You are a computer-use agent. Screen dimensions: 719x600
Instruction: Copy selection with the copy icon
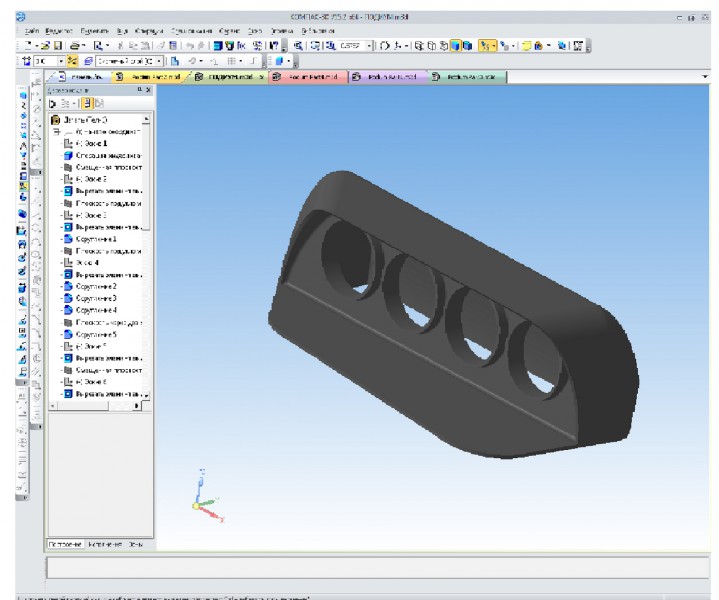[x=133, y=45]
